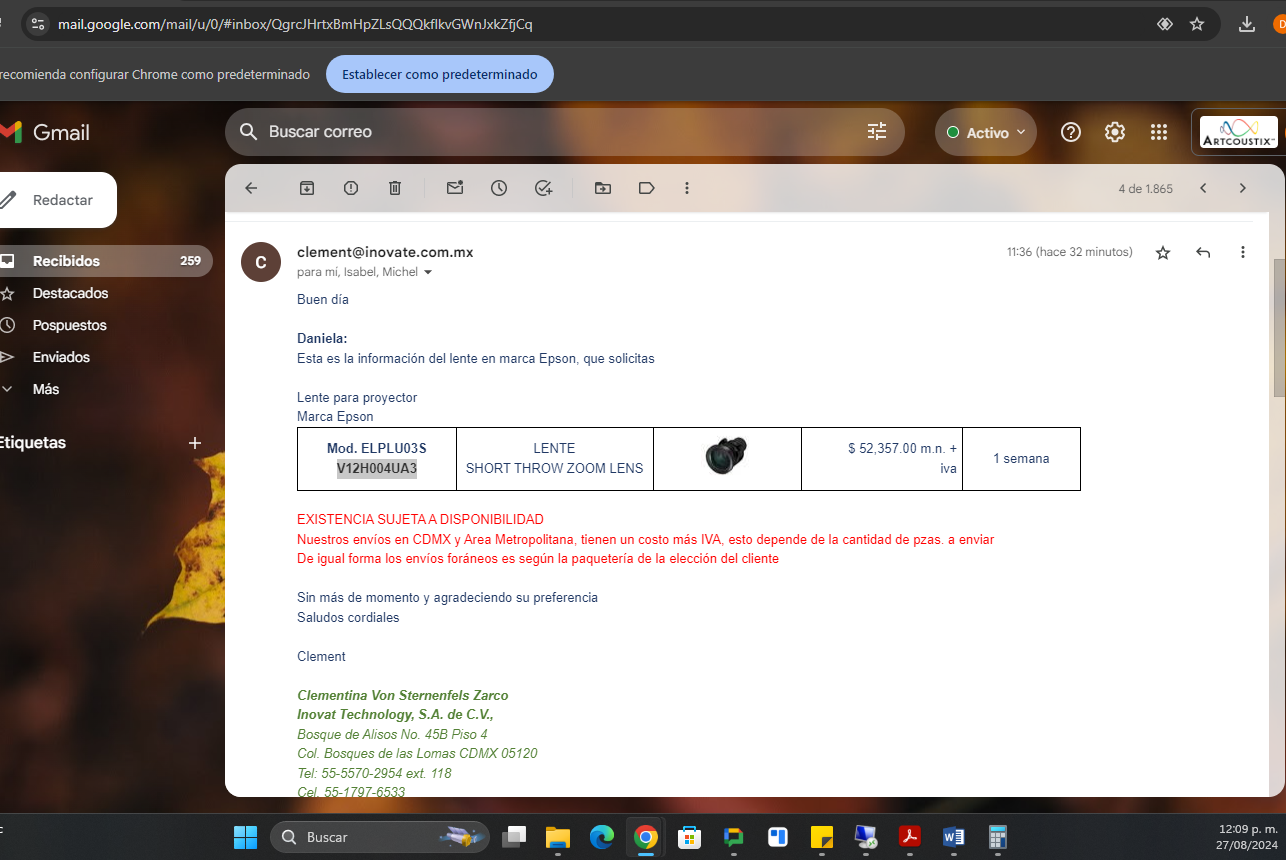The width and height of the screenshot is (1286, 860).
Task: Open Gmail settings gear
Action: point(1115,132)
